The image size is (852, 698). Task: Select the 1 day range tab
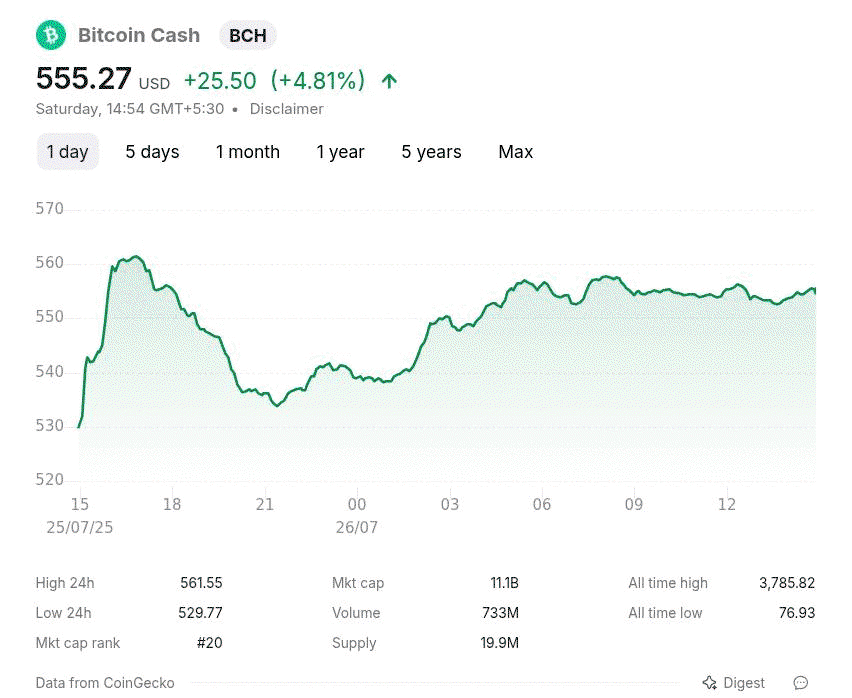67,152
